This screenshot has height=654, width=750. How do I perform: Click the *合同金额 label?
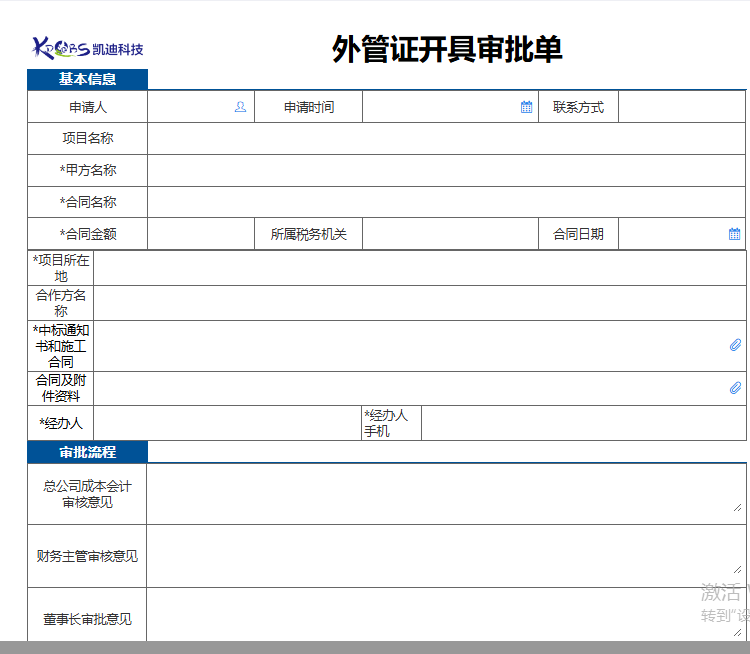coord(88,234)
